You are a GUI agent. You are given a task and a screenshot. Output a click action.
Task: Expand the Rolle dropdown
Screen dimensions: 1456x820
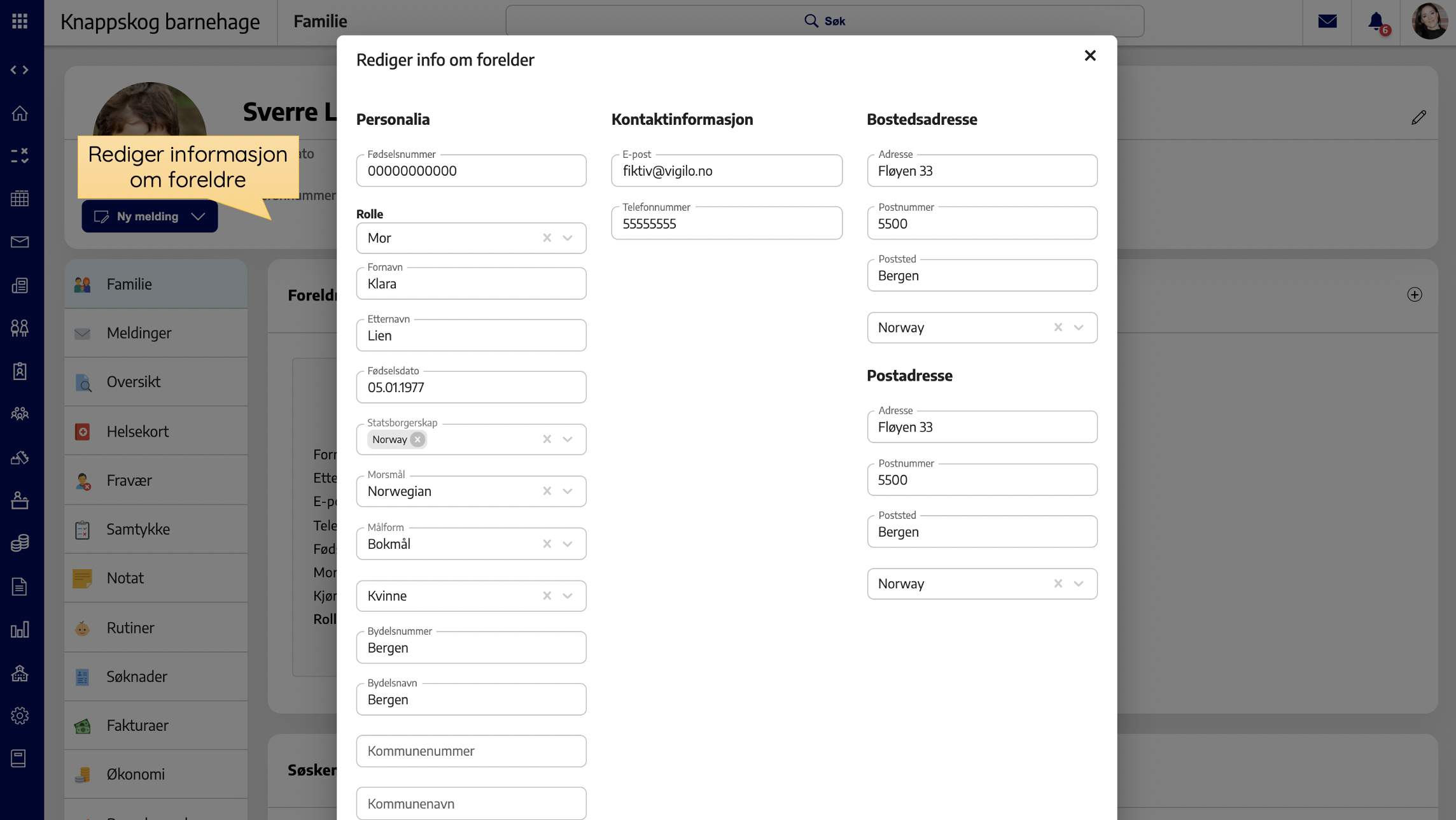[x=568, y=238]
